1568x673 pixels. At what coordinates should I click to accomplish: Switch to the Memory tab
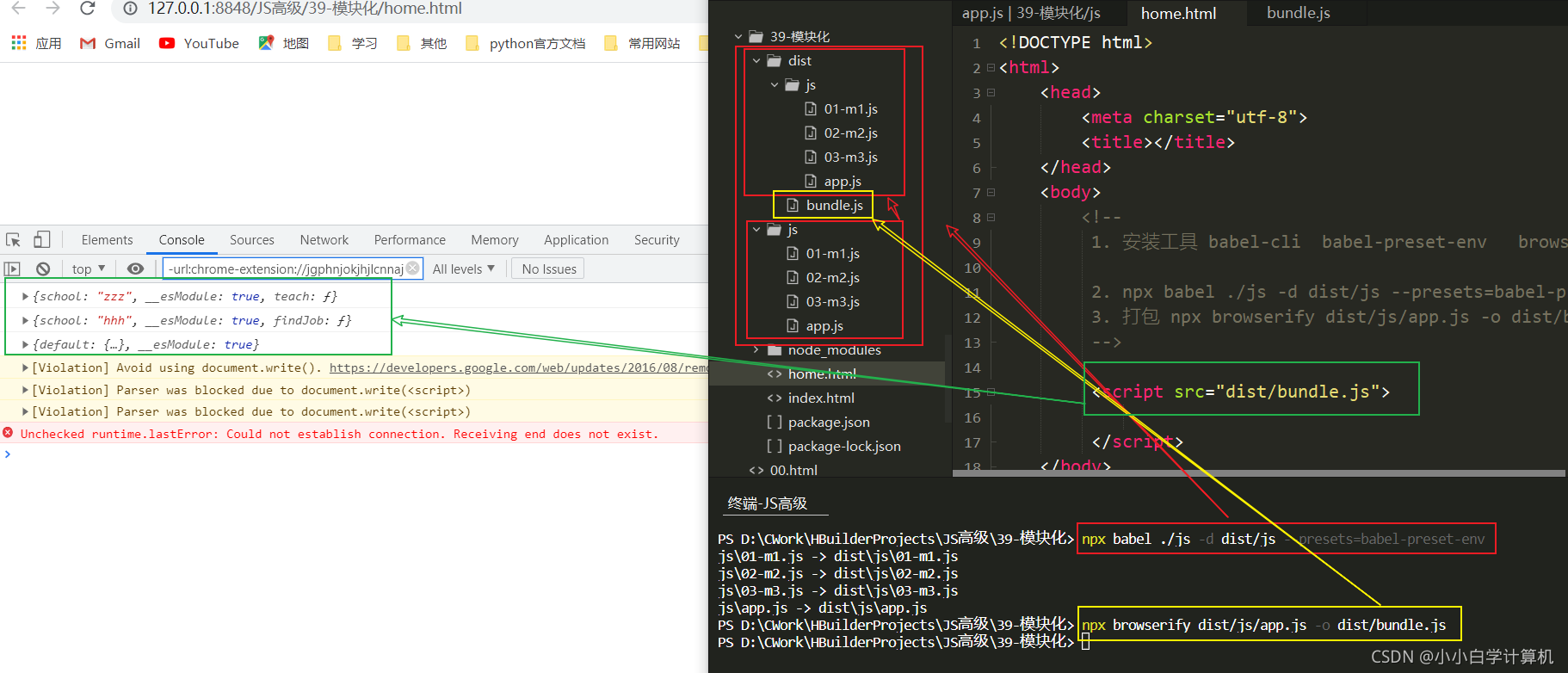[x=495, y=240]
